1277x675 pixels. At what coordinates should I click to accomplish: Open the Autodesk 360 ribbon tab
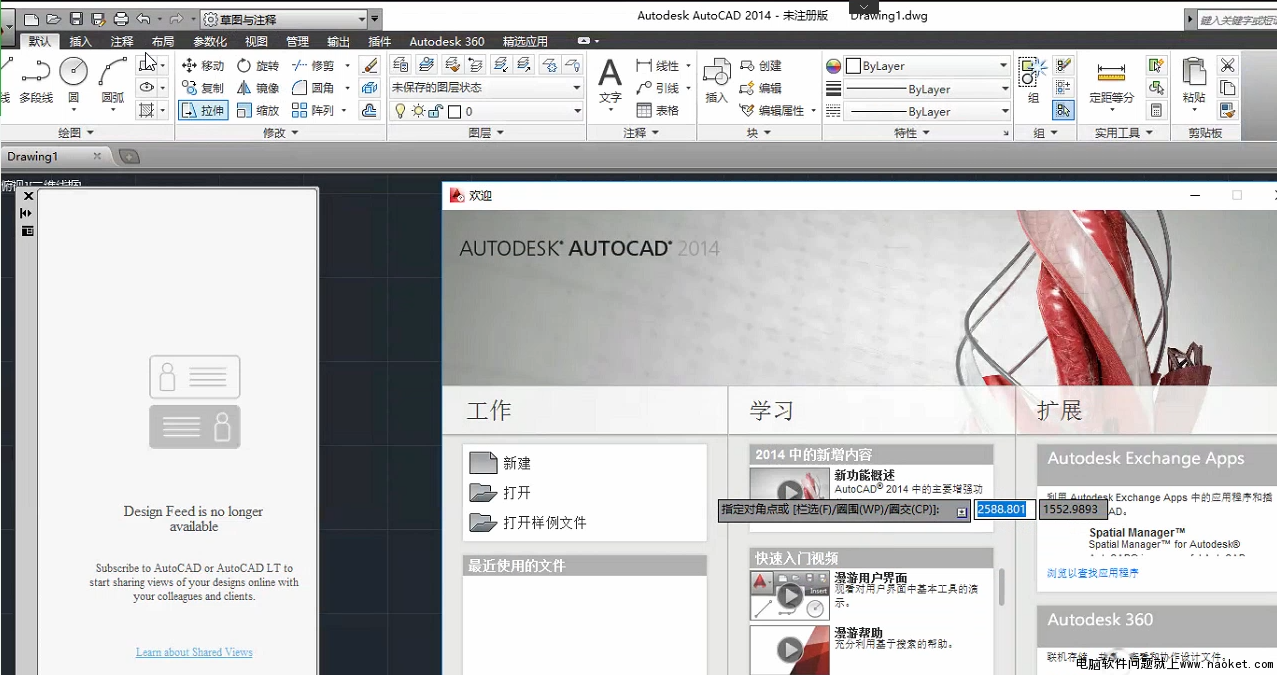coord(447,41)
